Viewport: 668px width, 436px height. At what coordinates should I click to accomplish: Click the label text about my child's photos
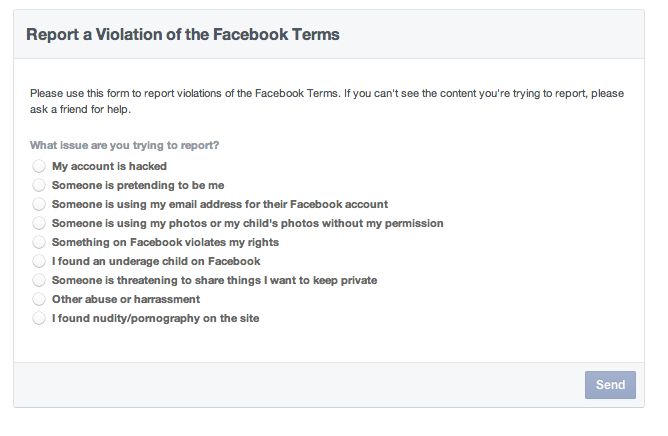(x=247, y=223)
